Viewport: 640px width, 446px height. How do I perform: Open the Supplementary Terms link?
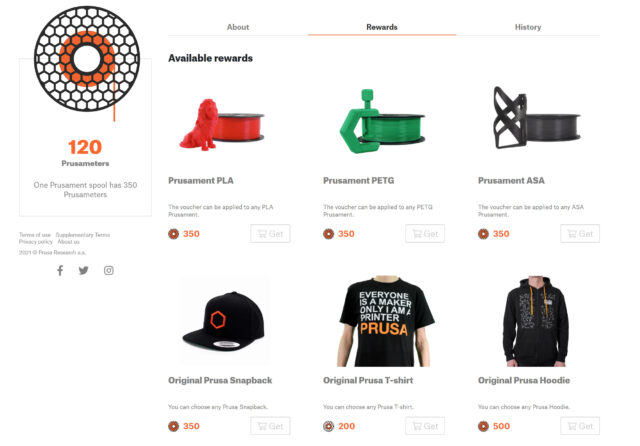tap(83, 235)
